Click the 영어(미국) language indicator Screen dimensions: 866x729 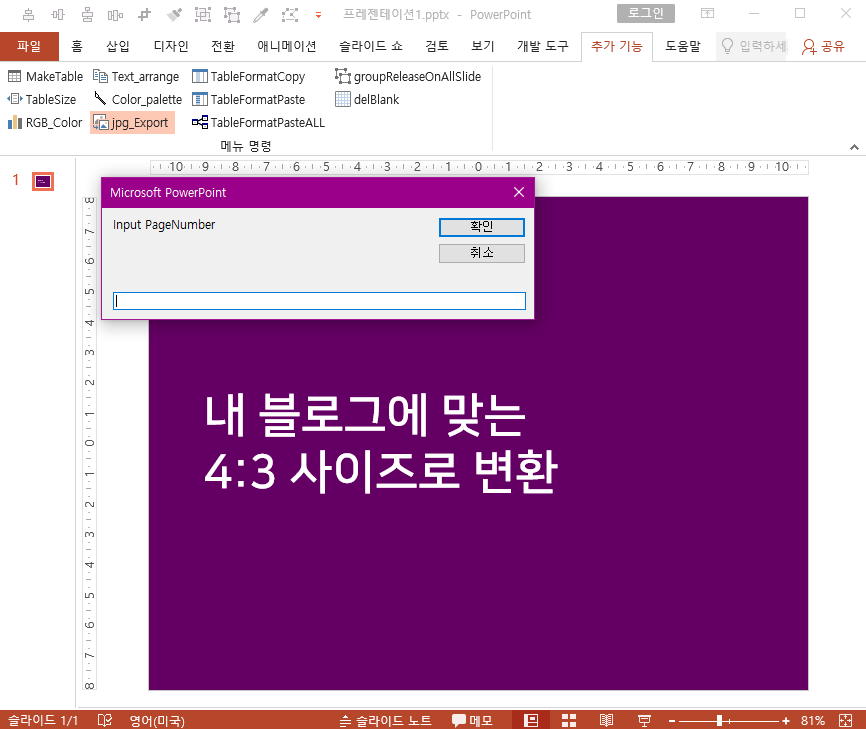157,720
